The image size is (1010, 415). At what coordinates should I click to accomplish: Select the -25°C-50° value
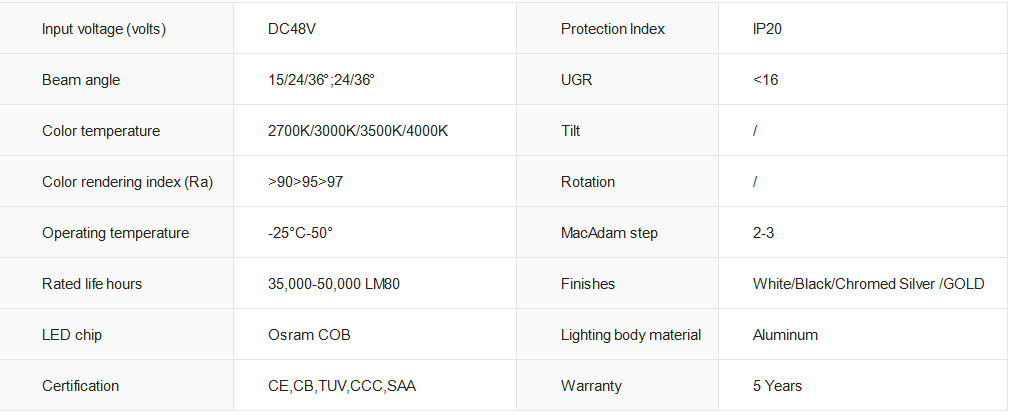click(300, 233)
